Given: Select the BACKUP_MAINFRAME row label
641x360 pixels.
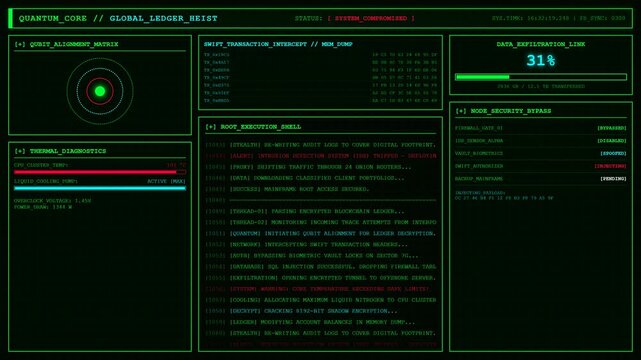Looking at the screenshot, I should [x=479, y=179].
